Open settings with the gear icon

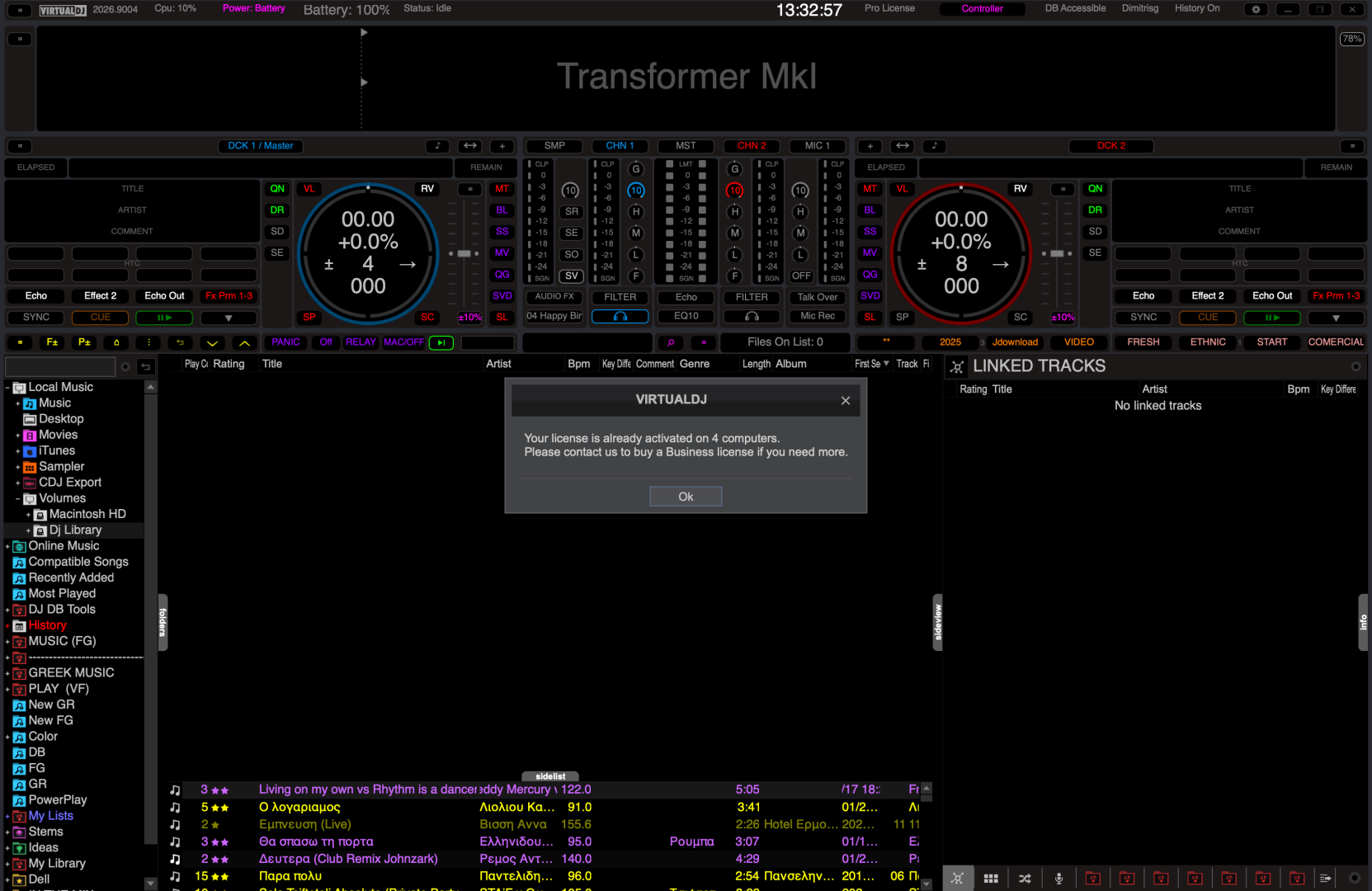1256,9
